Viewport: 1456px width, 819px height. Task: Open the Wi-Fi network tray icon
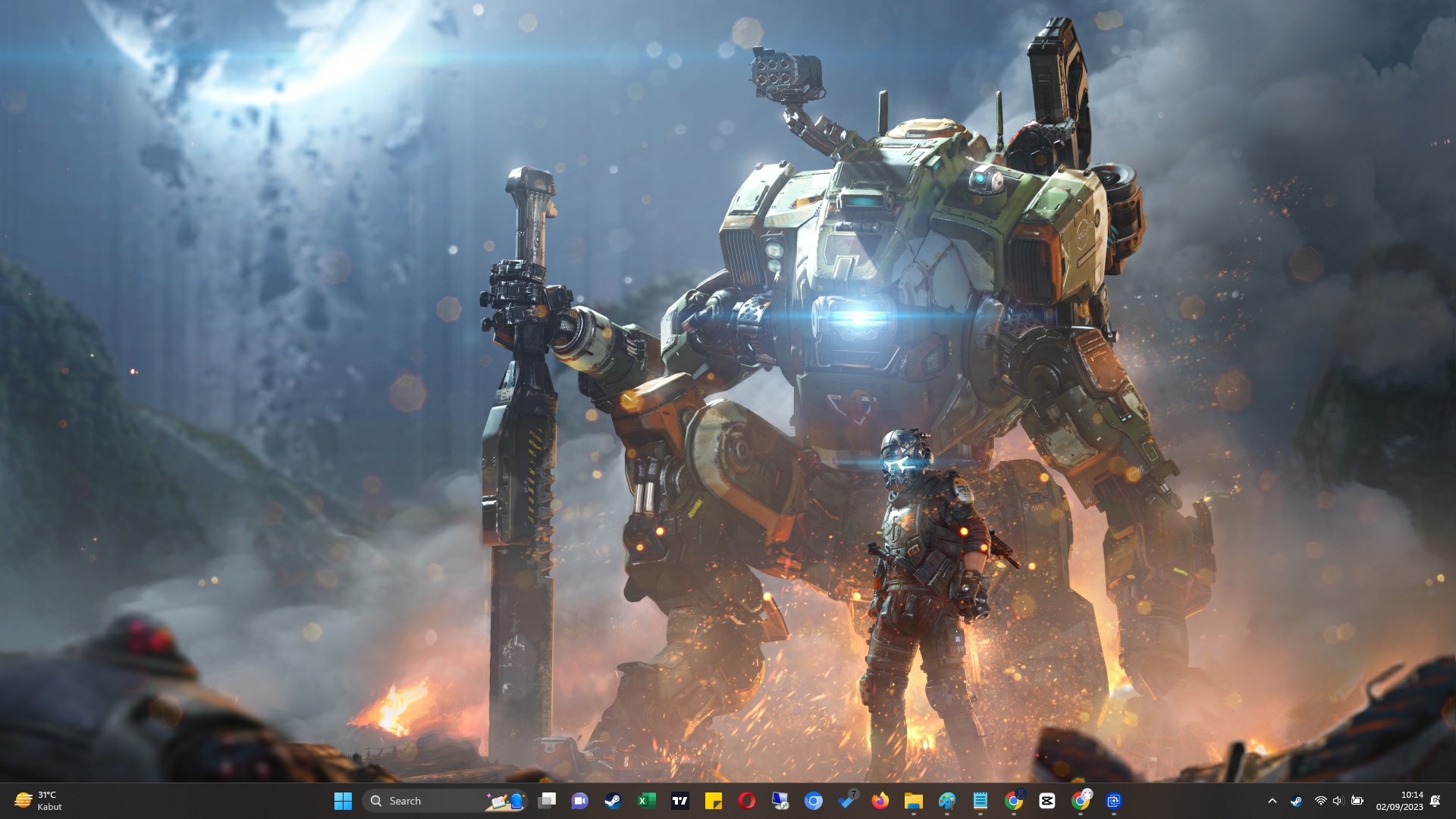click(x=1320, y=801)
